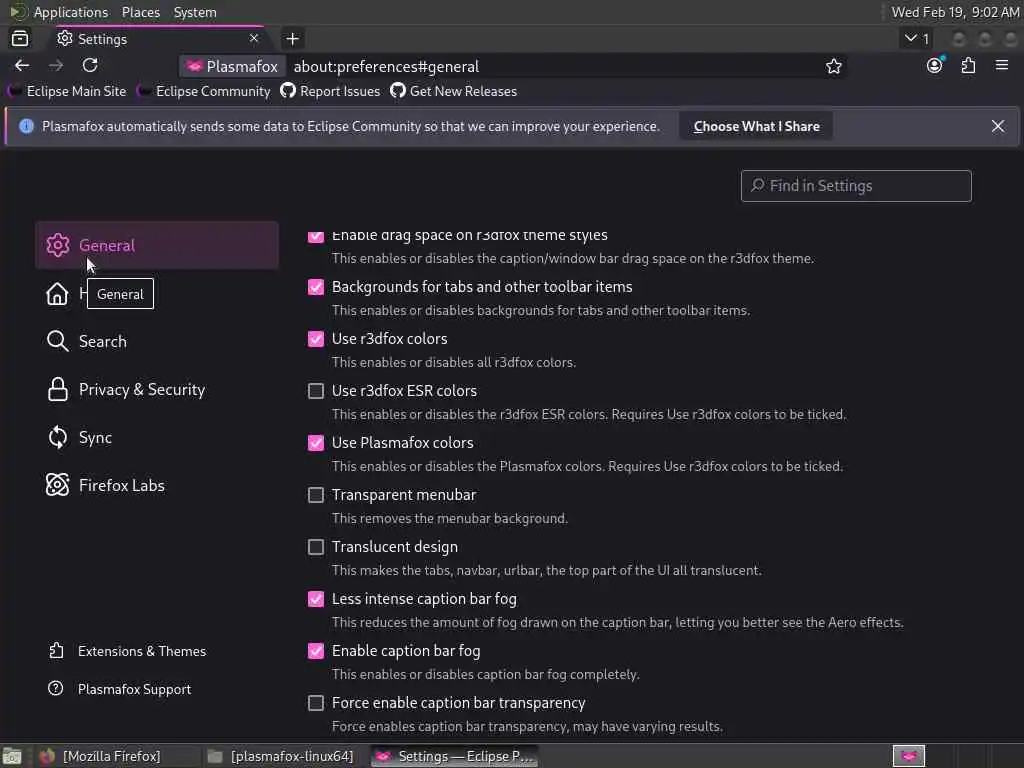This screenshot has width=1024, height=768.
Task: Click the Extensions & Themes puzzle icon
Action: (56, 650)
